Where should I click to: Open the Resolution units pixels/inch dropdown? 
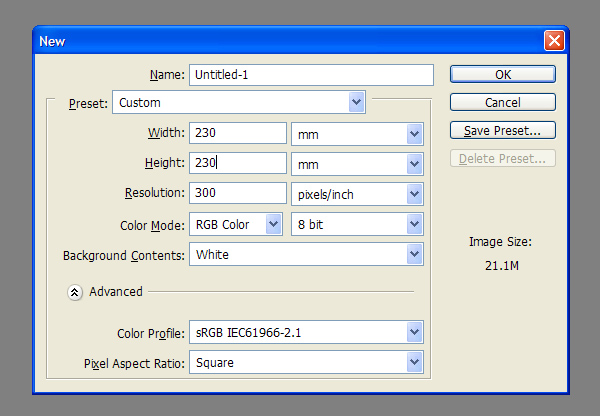coord(357,194)
